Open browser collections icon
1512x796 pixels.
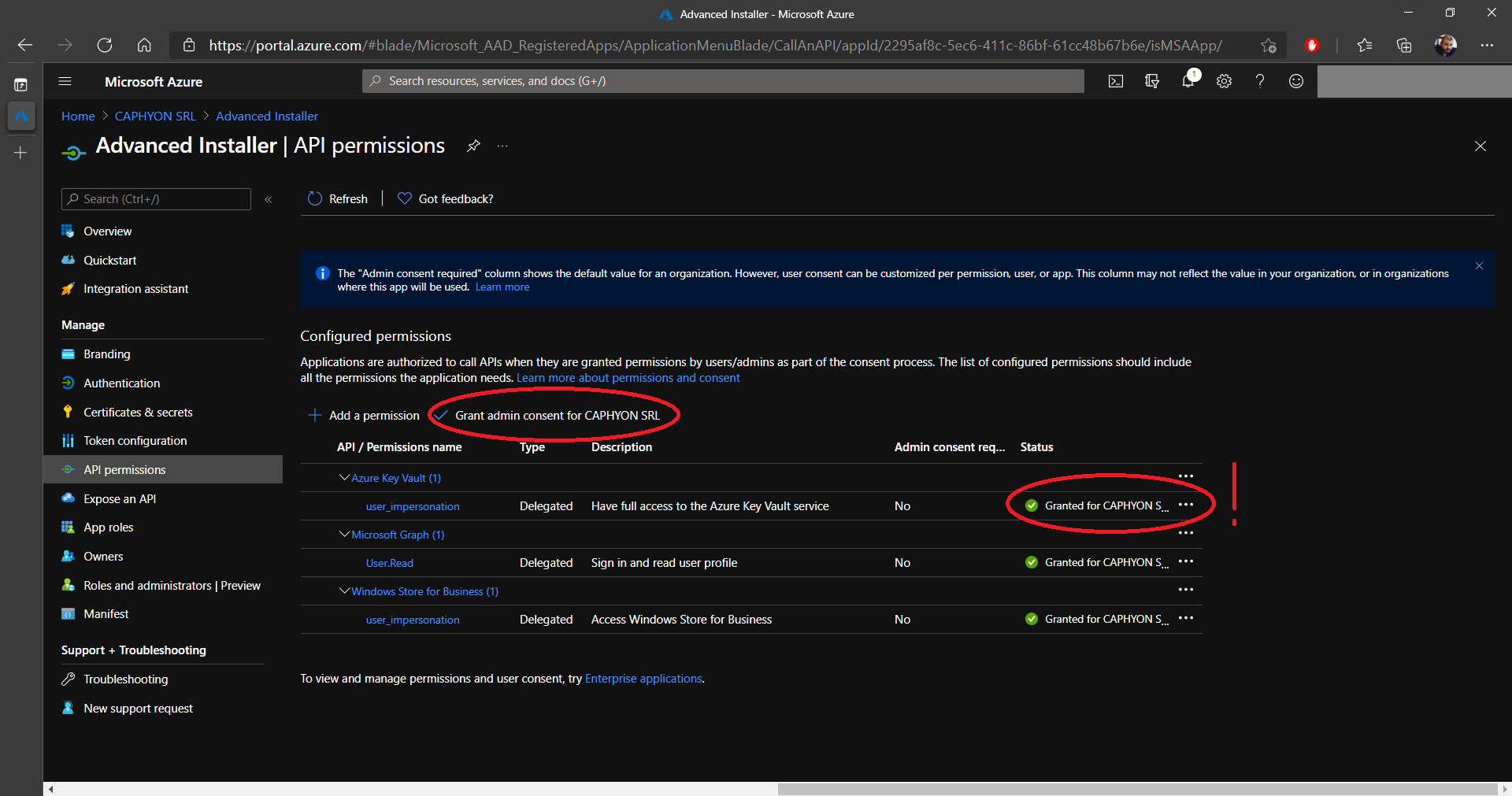pyautogui.click(x=1404, y=45)
